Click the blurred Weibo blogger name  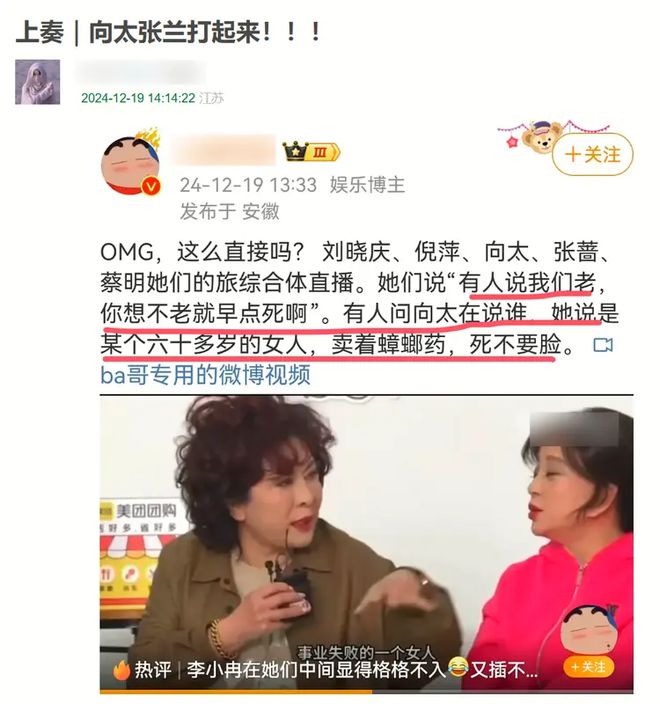(224, 150)
